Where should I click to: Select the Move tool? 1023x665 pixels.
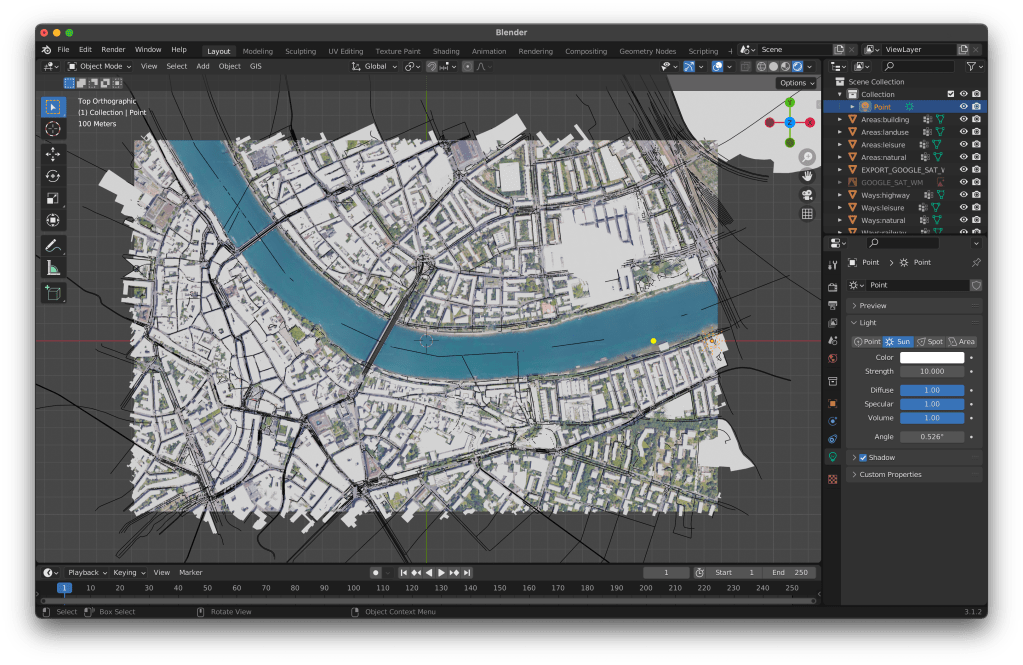click(53, 154)
